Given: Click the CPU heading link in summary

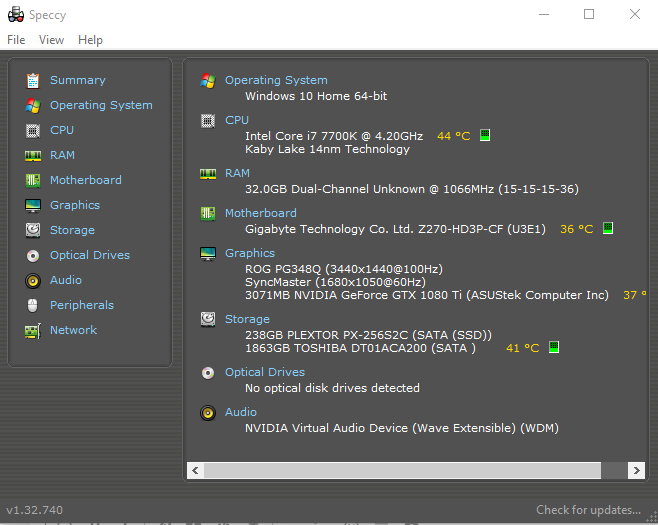Looking at the screenshot, I should tap(237, 120).
